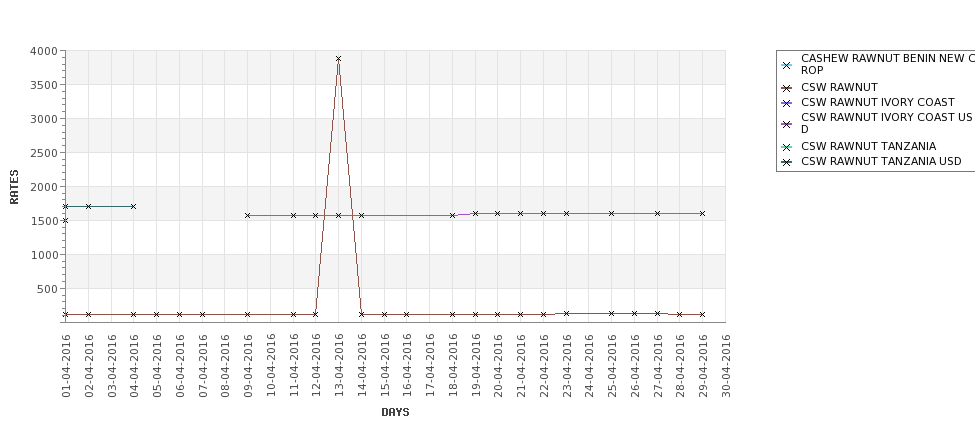The height and width of the screenshot is (429, 975).
Task: Click the CSW RAWNUT point on 16-04-2016
Action: click(407, 315)
